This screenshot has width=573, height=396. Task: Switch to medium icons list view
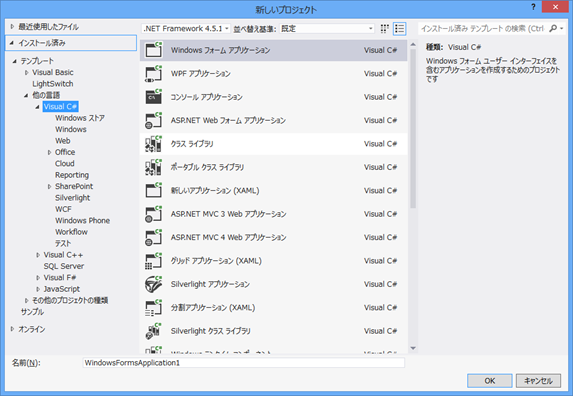[399, 28]
